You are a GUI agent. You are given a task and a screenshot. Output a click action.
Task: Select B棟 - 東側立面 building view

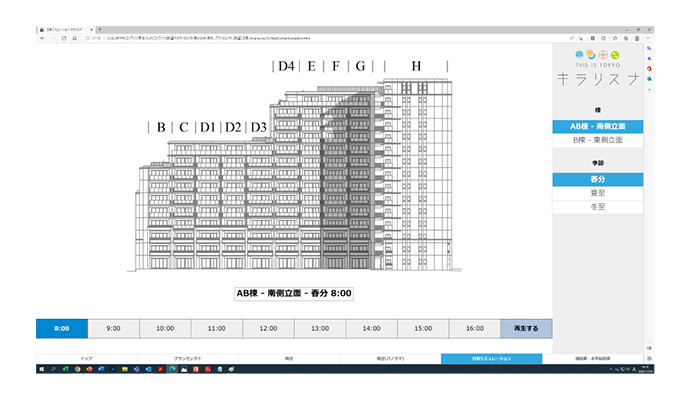click(597, 141)
